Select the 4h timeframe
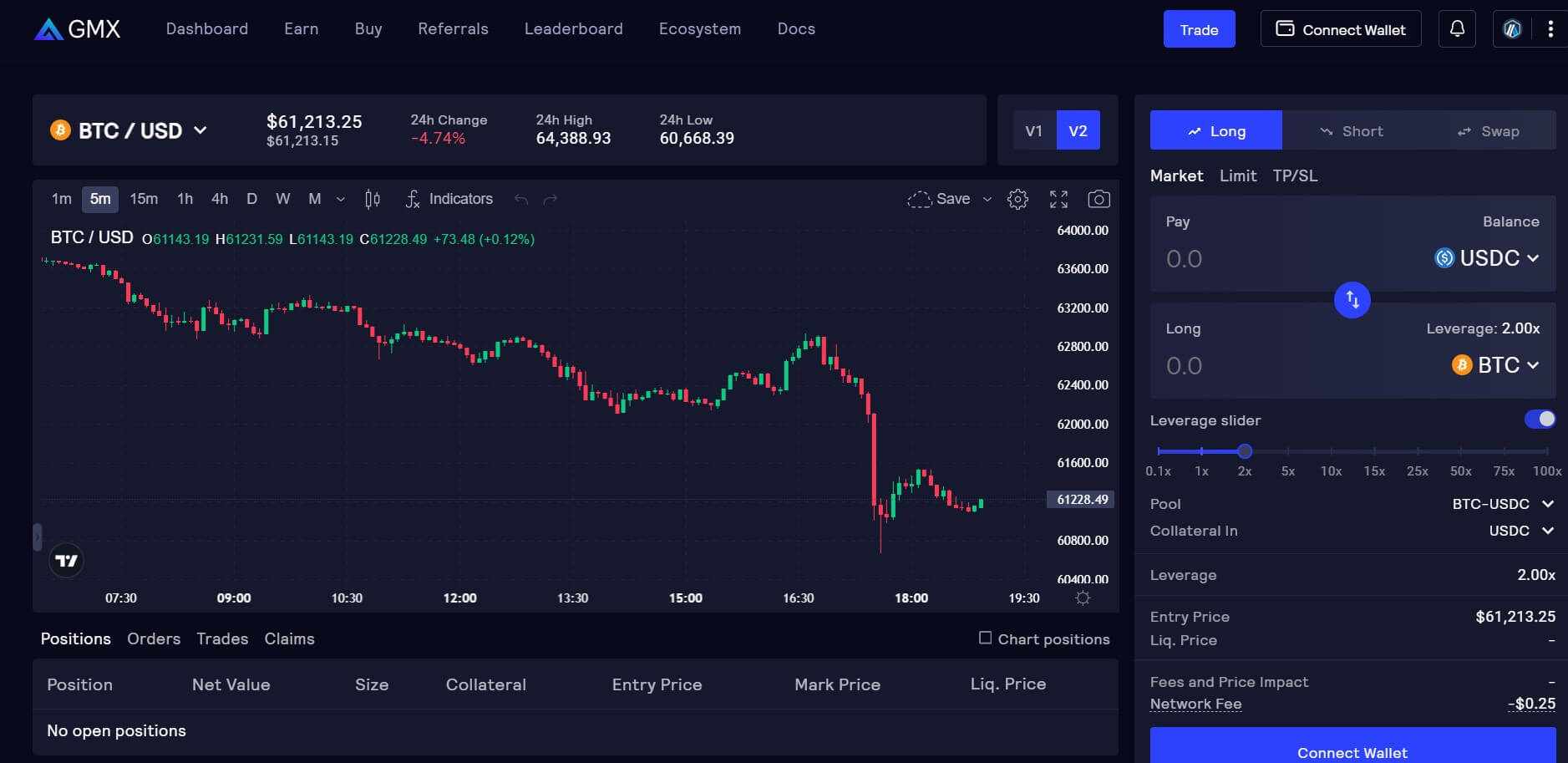Image resolution: width=1568 pixels, height=763 pixels. pyautogui.click(x=220, y=199)
